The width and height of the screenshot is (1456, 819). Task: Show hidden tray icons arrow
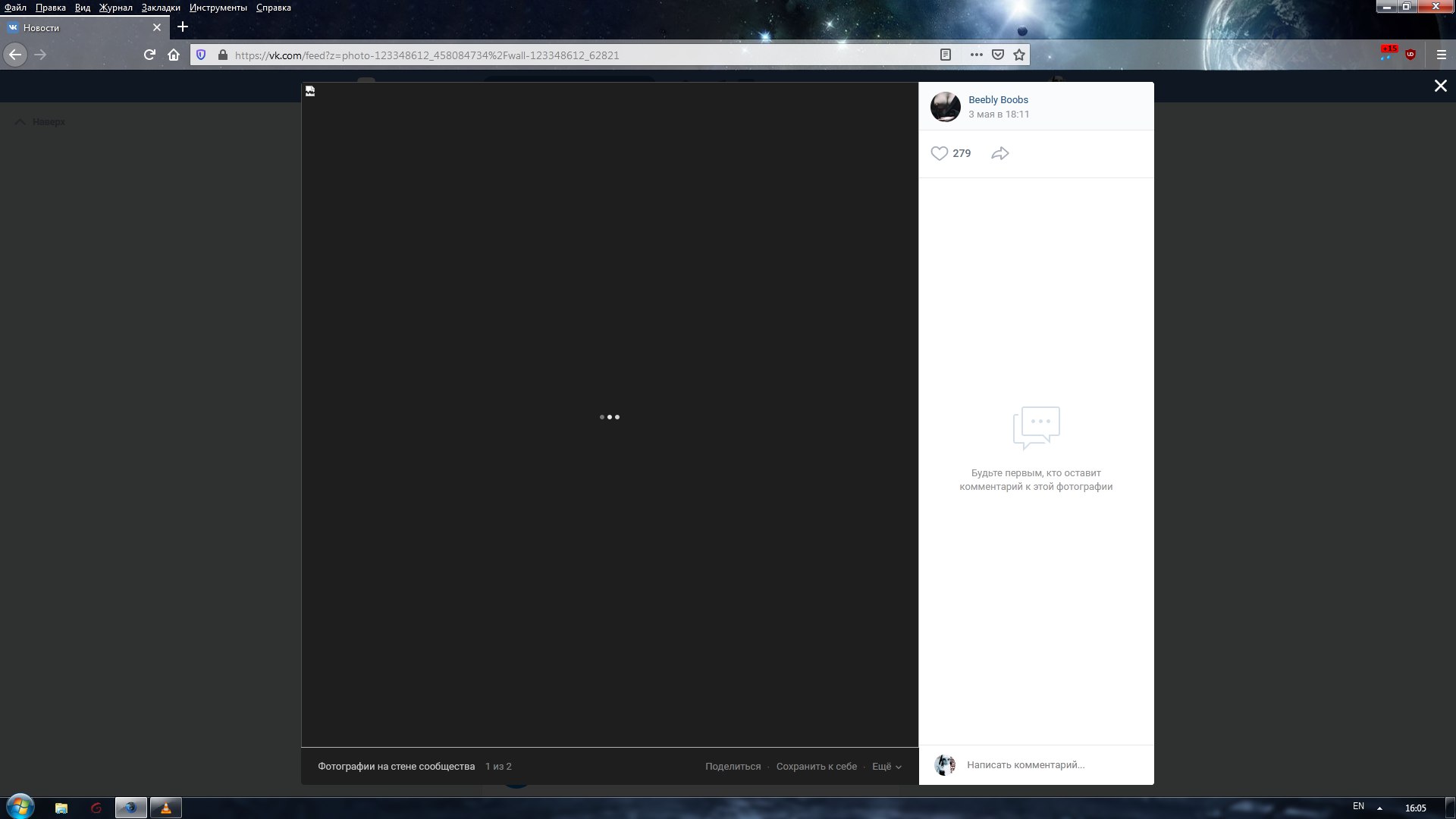tap(1379, 808)
